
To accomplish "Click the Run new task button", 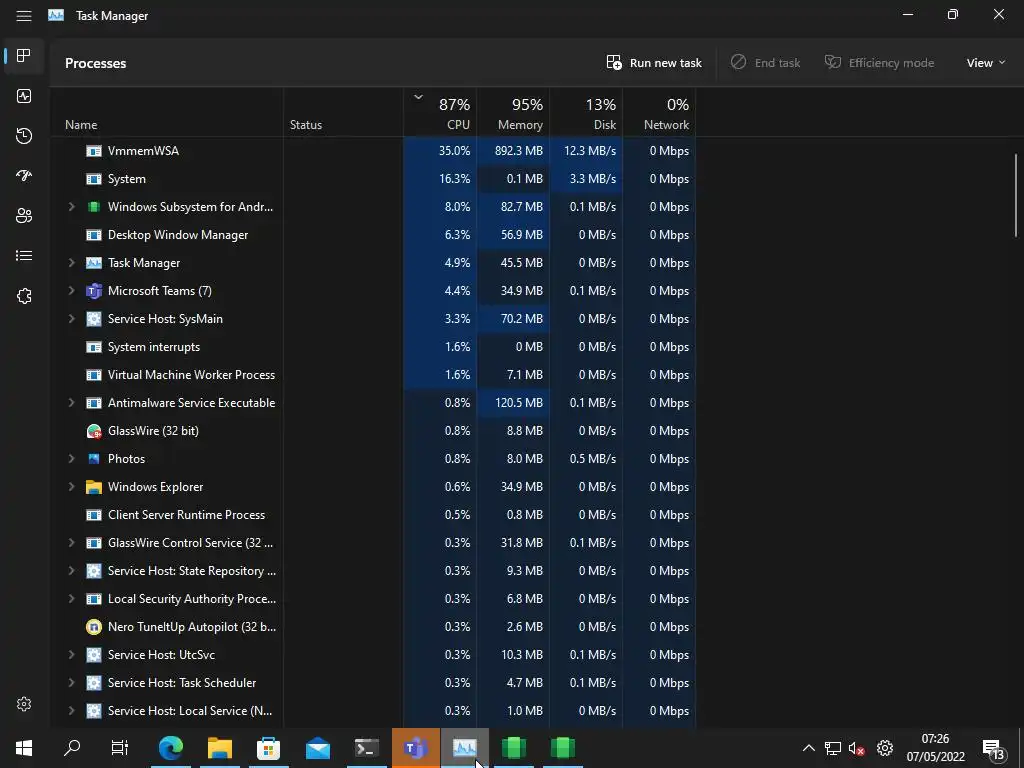I will pos(654,63).
